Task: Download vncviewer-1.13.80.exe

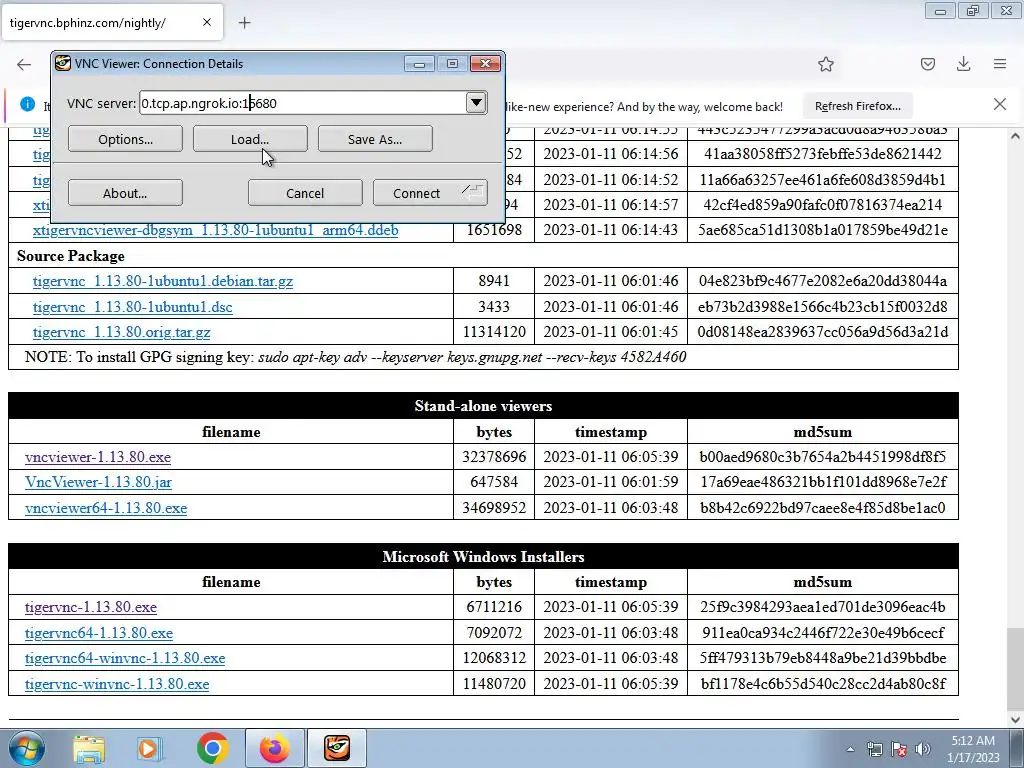Action: click(98, 457)
